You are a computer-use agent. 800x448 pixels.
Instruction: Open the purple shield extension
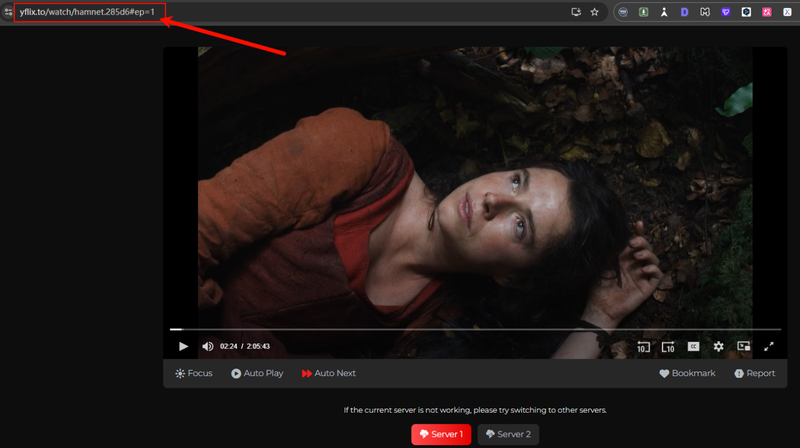(x=726, y=12)
